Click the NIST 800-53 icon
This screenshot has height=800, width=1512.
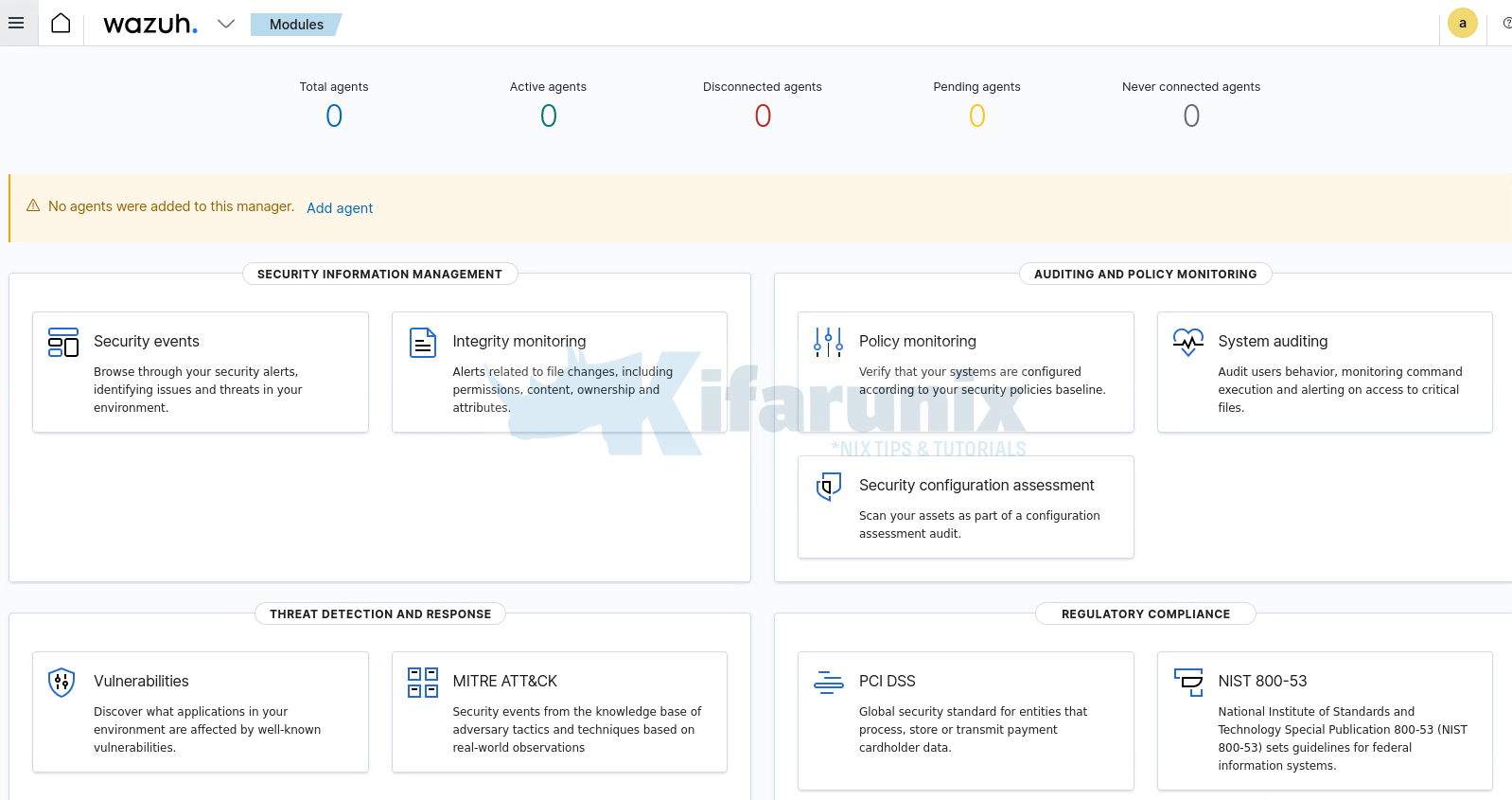point(1188,682)
